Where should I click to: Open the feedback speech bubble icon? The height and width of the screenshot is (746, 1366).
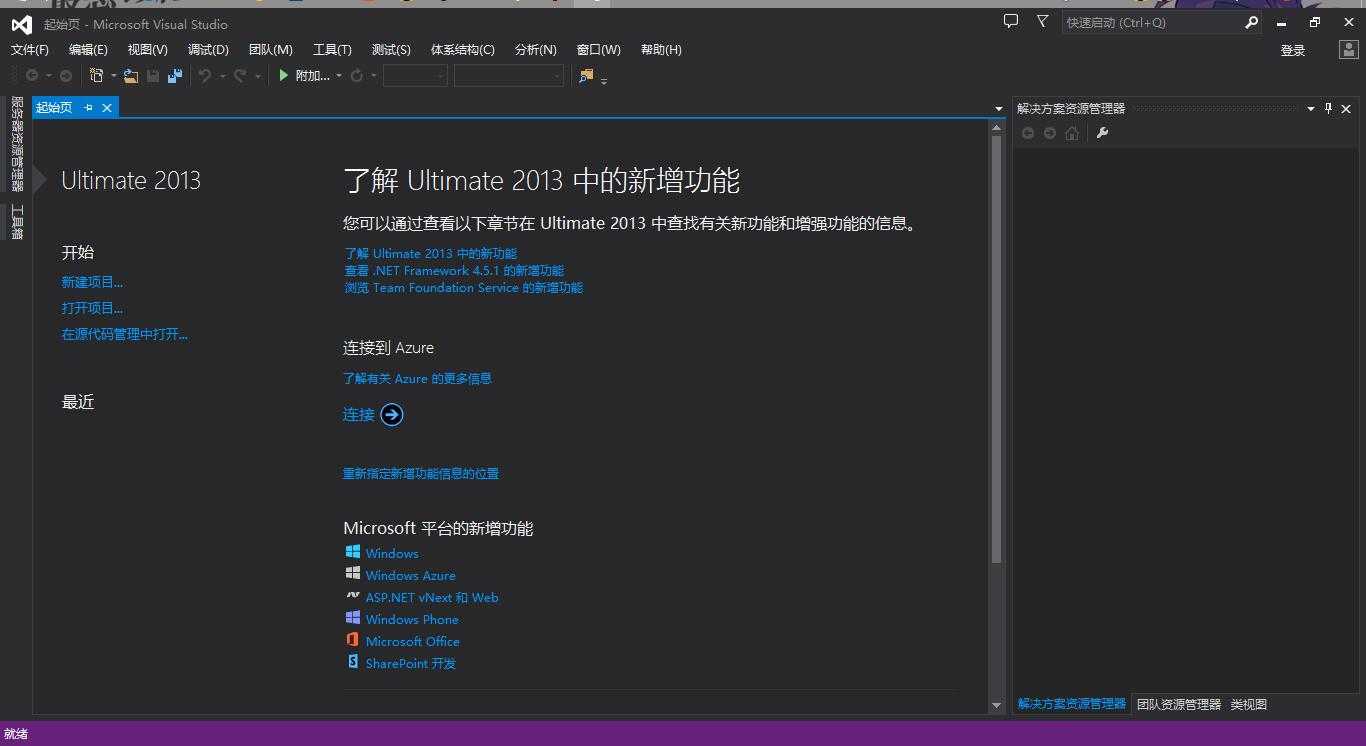[x=1011, y=21]
